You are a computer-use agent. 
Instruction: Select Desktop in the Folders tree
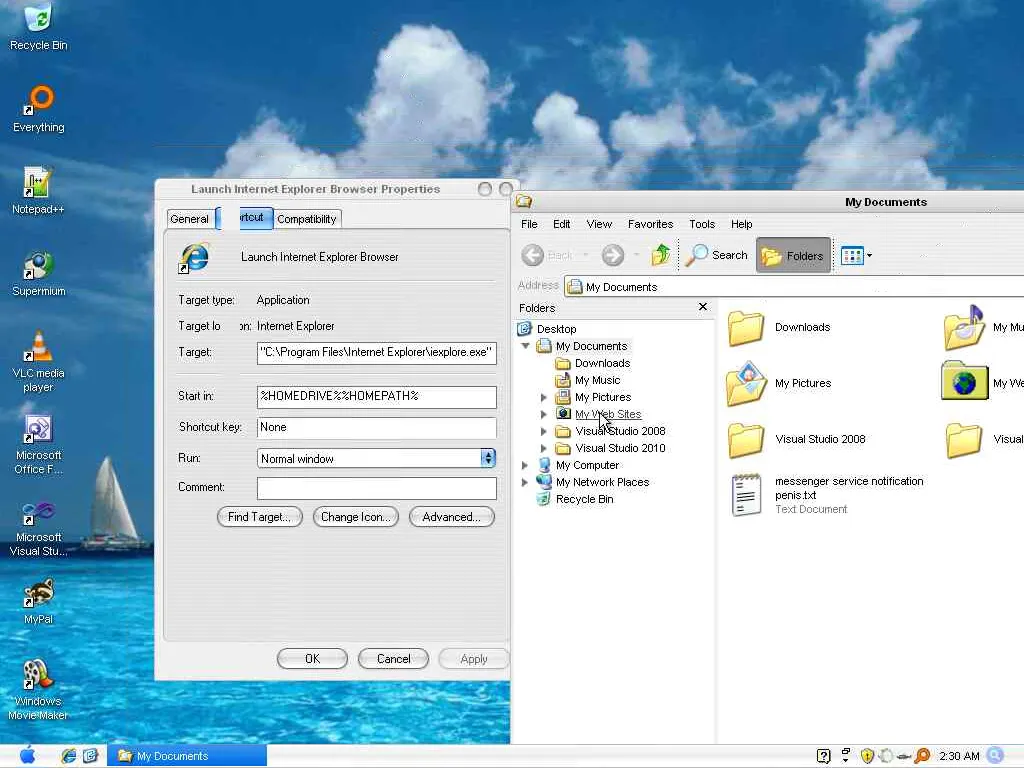pyautogui.click(x=556, y=329)
